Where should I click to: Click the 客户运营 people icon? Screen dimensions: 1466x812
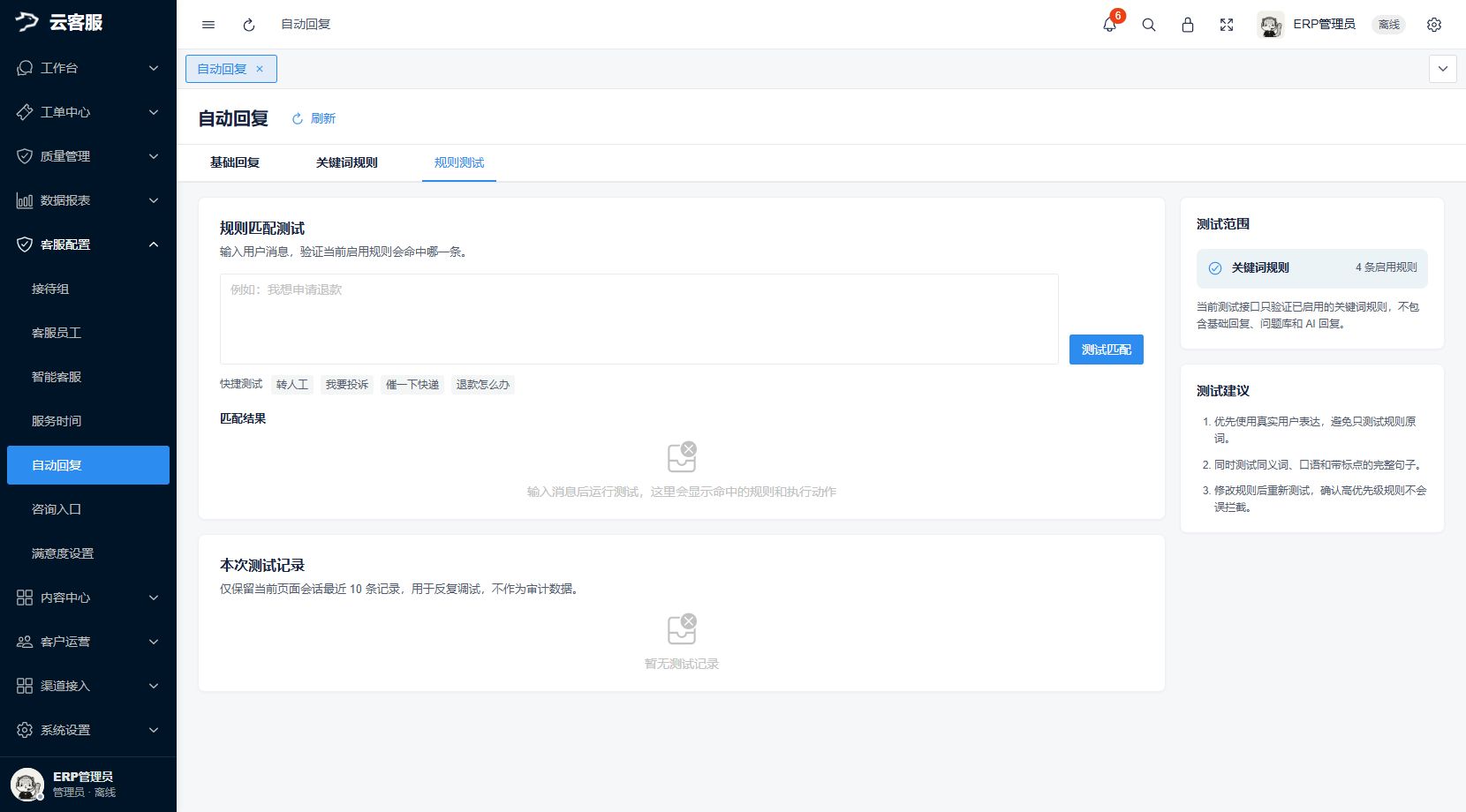click(x=25, y=642)
